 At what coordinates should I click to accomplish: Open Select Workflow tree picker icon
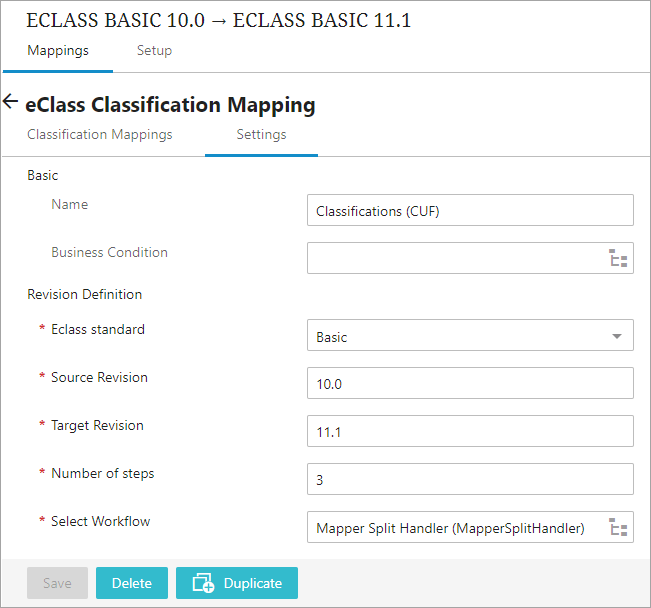coord(618,527)
